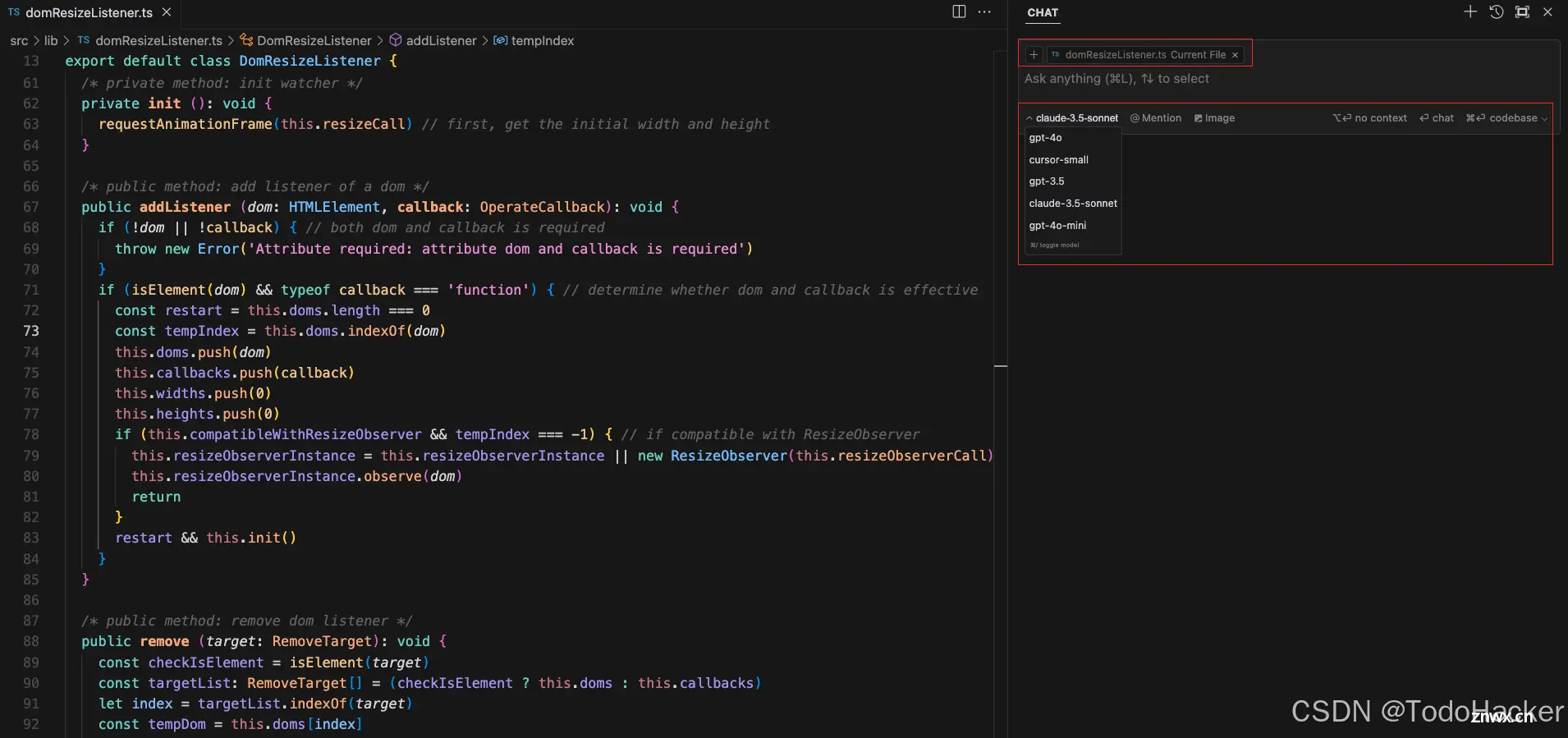Click 'requestAnimationFrame' call on line 63

(x=186, y=124)
